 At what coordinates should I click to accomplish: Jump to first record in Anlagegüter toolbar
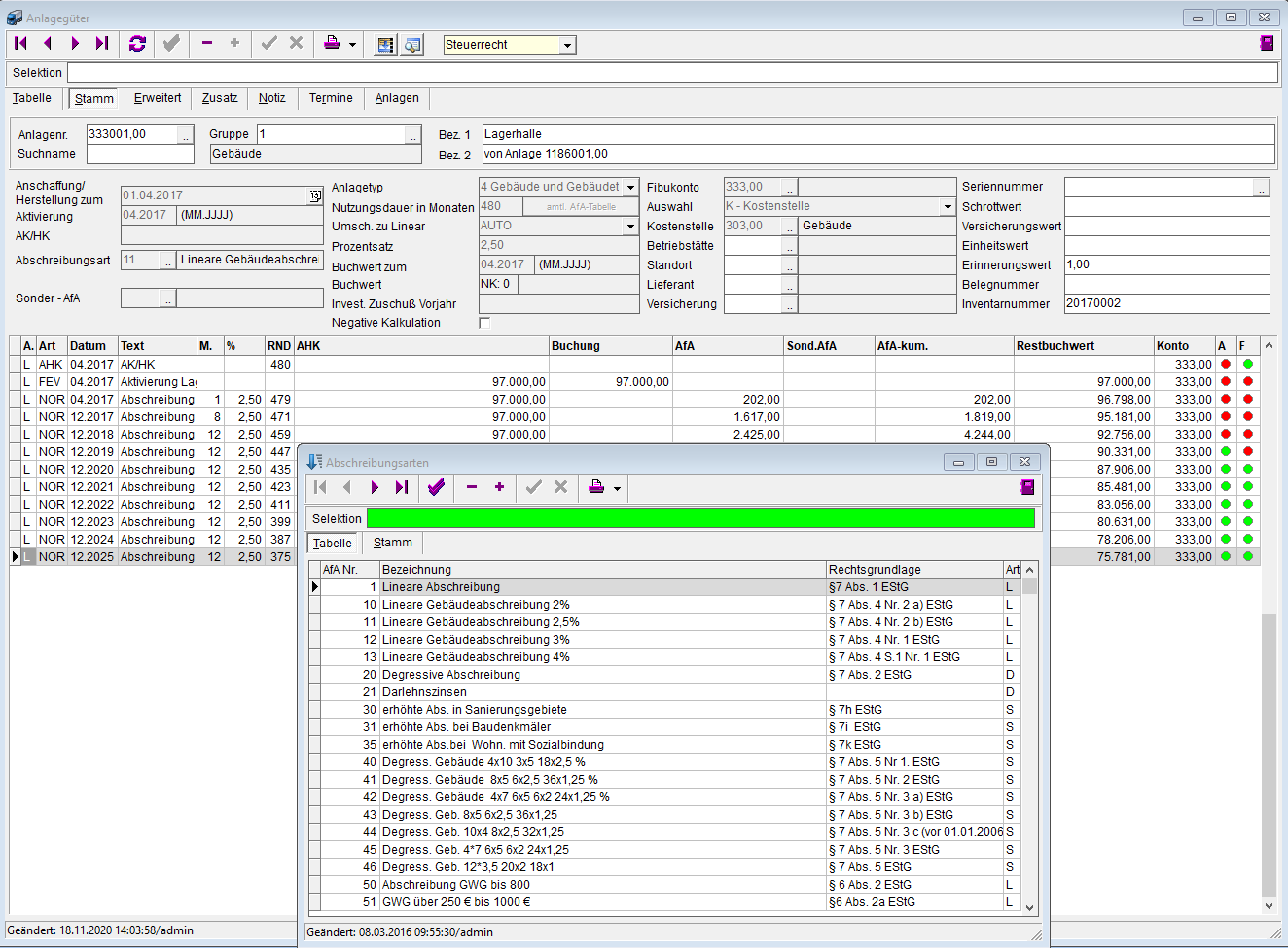[20, 43]
